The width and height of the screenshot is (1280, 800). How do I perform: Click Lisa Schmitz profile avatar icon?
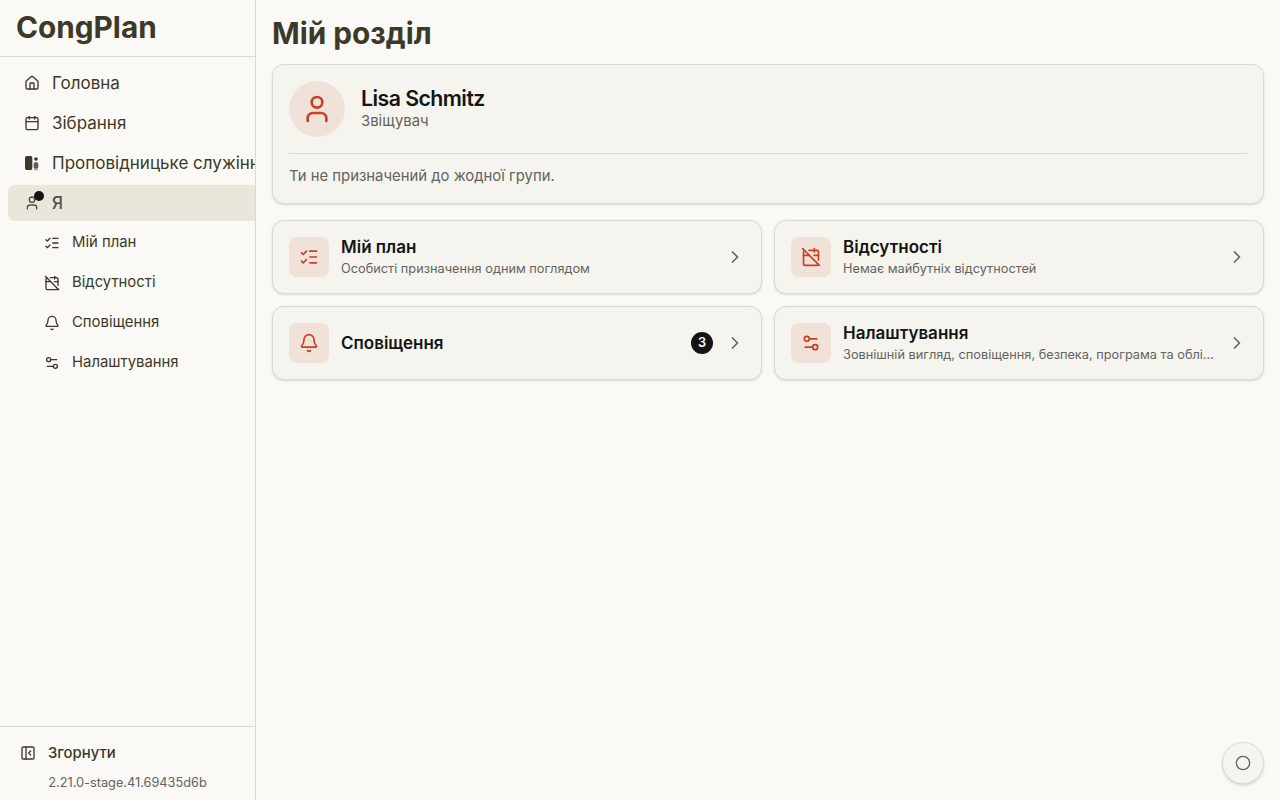pos(317,109)
